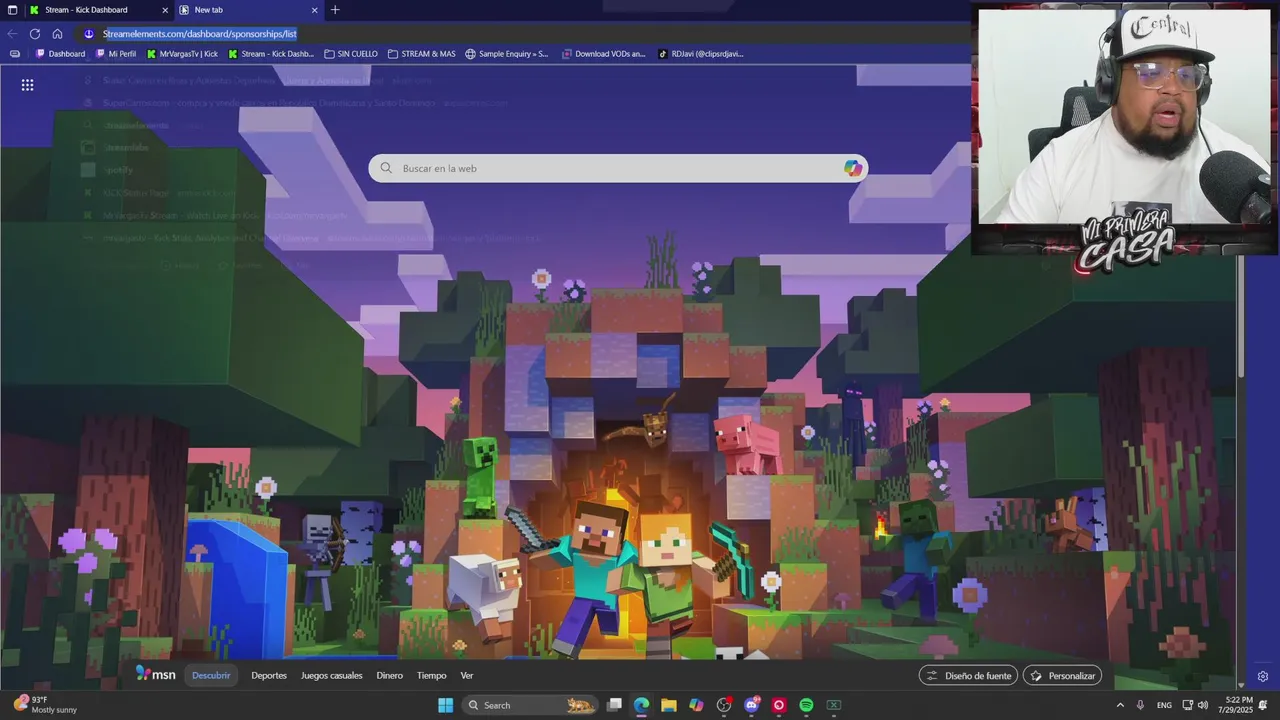This screenshot has height=720, width=1280.
Task: Open Download VODs bookmark
Action: click(604, 54)
